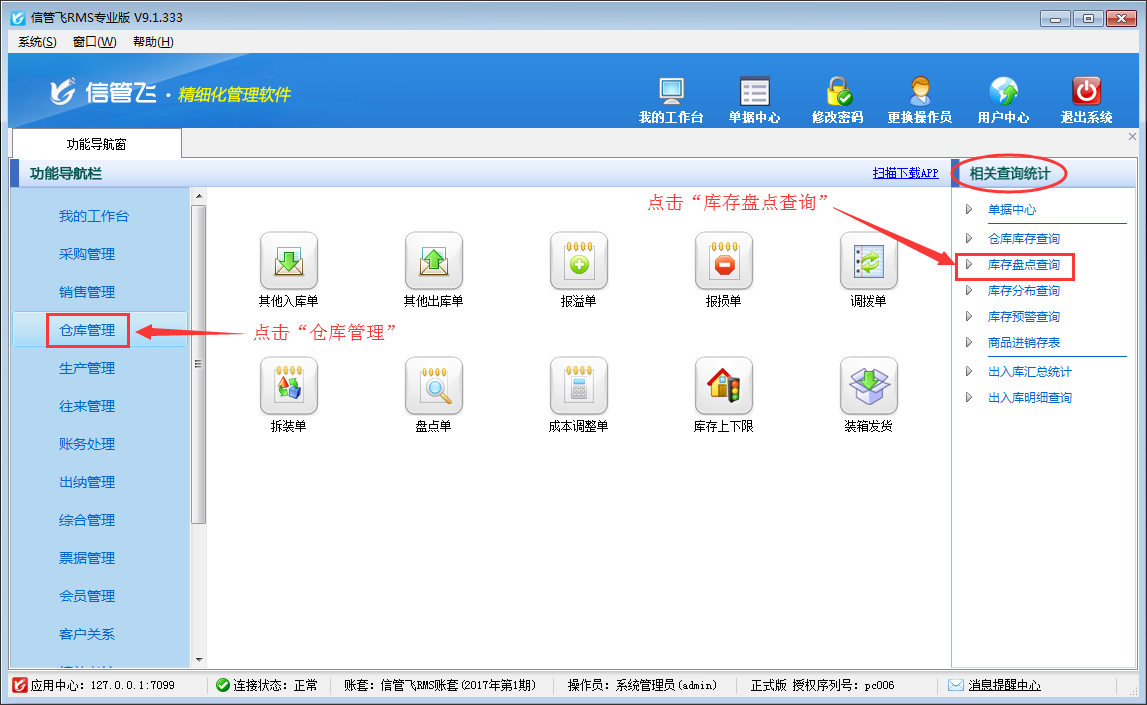This screenshot has height=705, width=1147.
Task: Select 仓库管理 in the navigation sidebar
Action: coord(87,330)
